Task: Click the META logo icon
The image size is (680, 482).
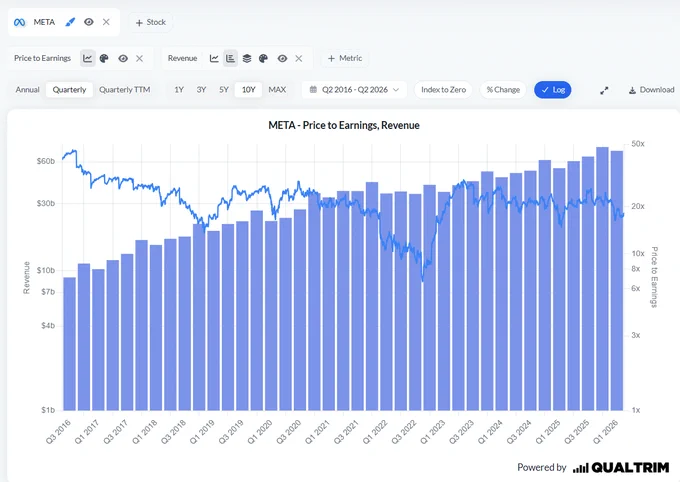Action: pyautogui.click(x=20, y=22)
